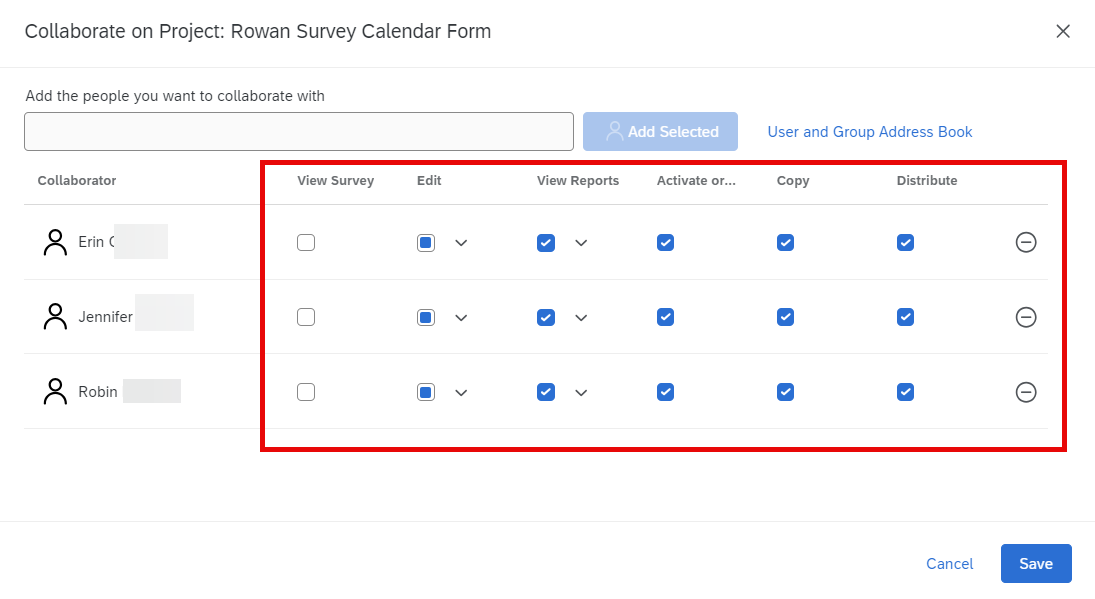Check View Survey for Jennifer

point(306,317)
